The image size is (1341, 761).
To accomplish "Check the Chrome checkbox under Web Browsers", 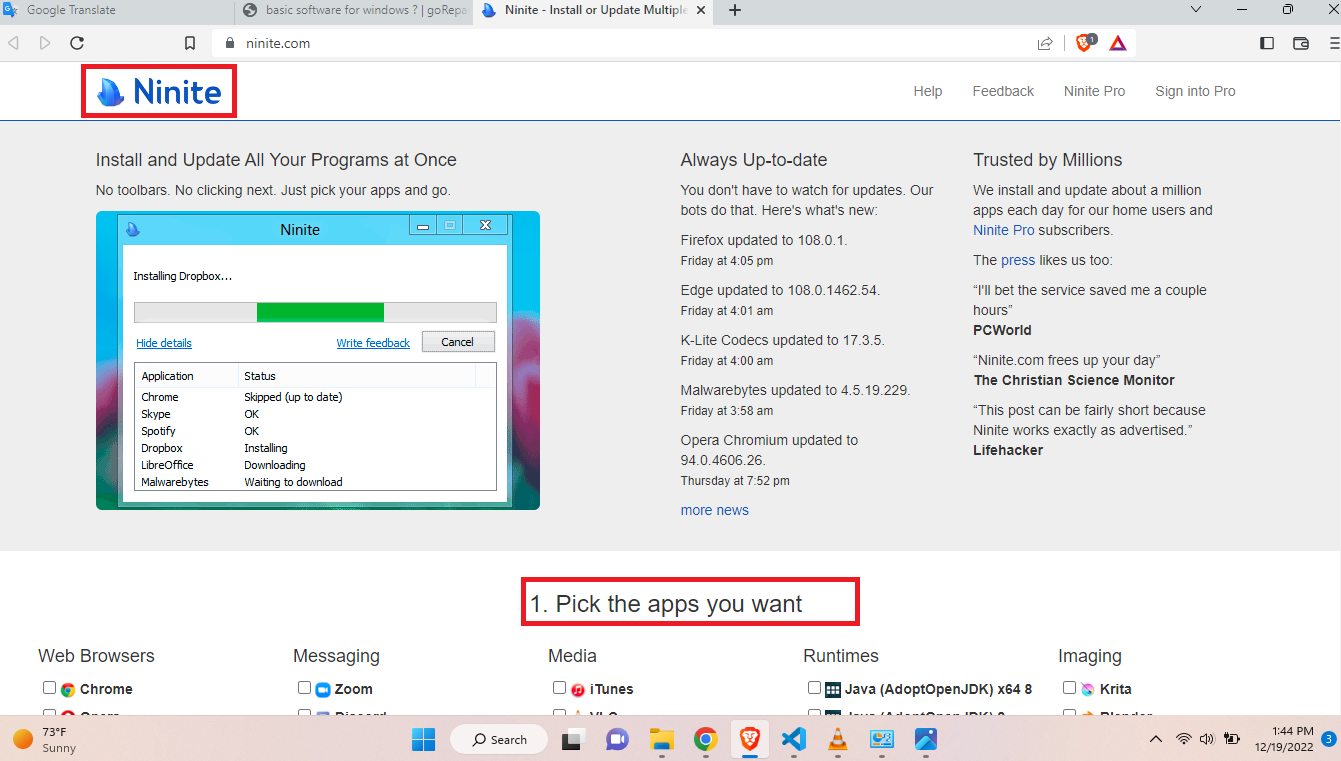I will (49, 688).
